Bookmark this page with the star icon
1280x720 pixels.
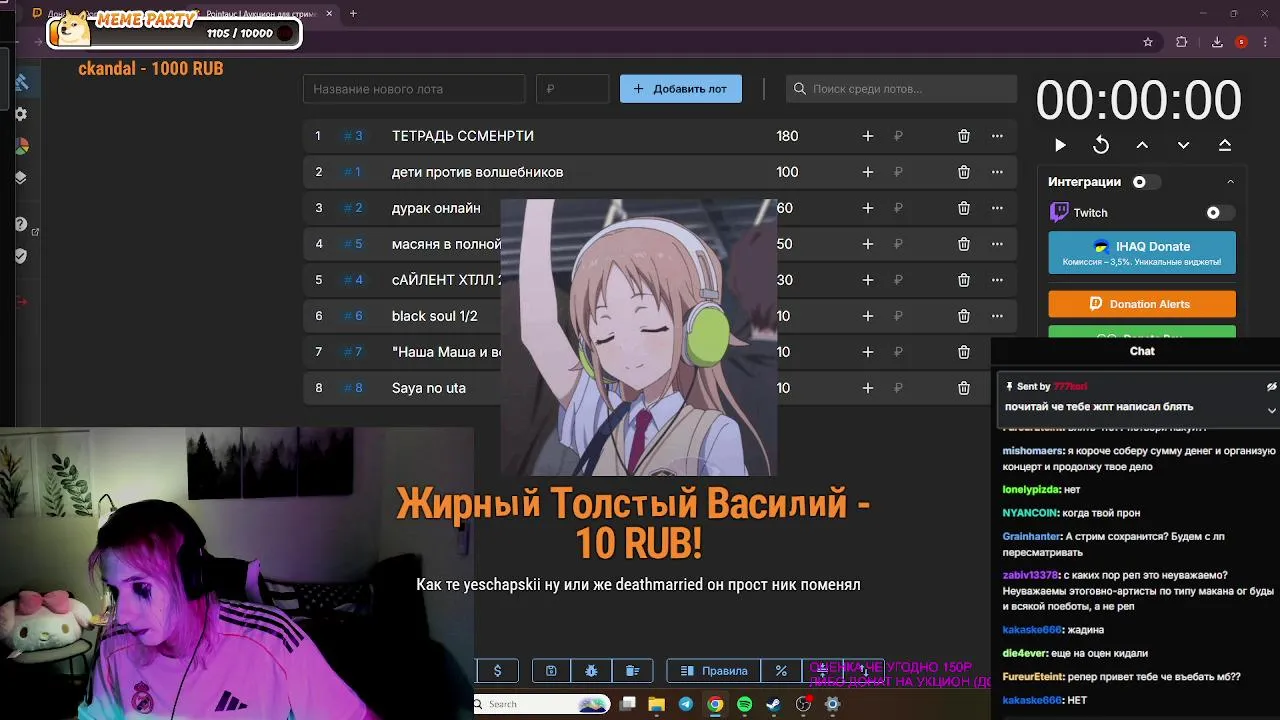[1148, 42]
